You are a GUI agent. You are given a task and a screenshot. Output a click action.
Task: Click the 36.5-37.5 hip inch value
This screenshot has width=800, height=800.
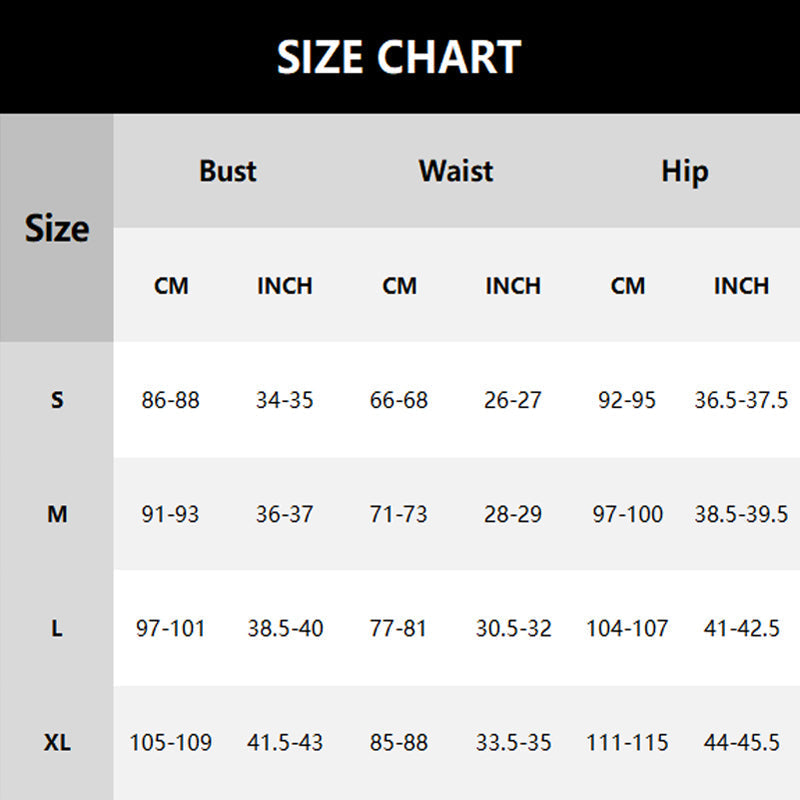click(x=741, y=400)
